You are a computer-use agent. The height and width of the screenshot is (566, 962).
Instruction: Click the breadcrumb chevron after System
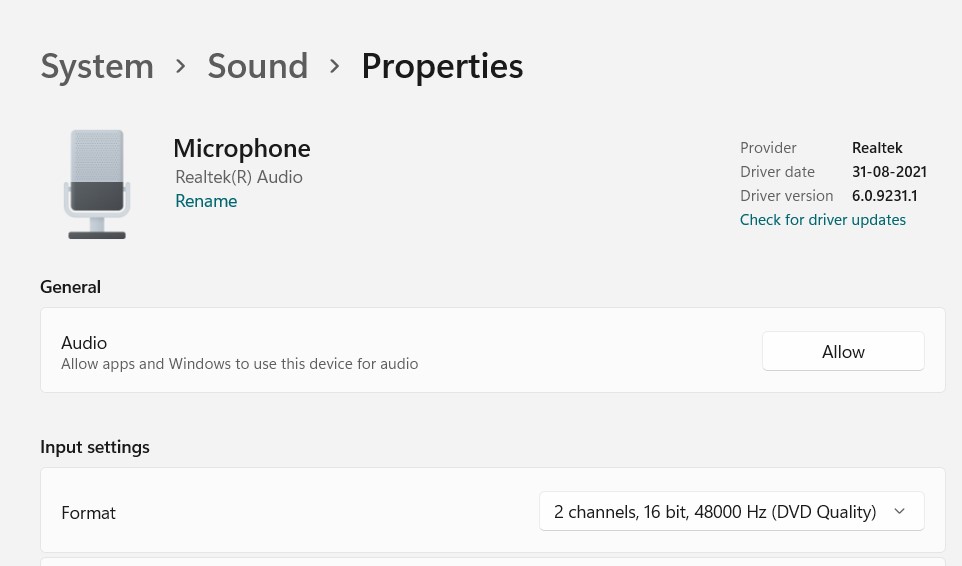tap(180, 66)
